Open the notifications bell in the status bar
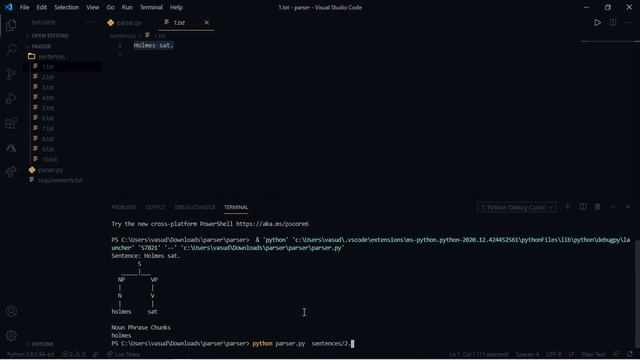This screenshot has width=640, height=360. click(630, 354)
